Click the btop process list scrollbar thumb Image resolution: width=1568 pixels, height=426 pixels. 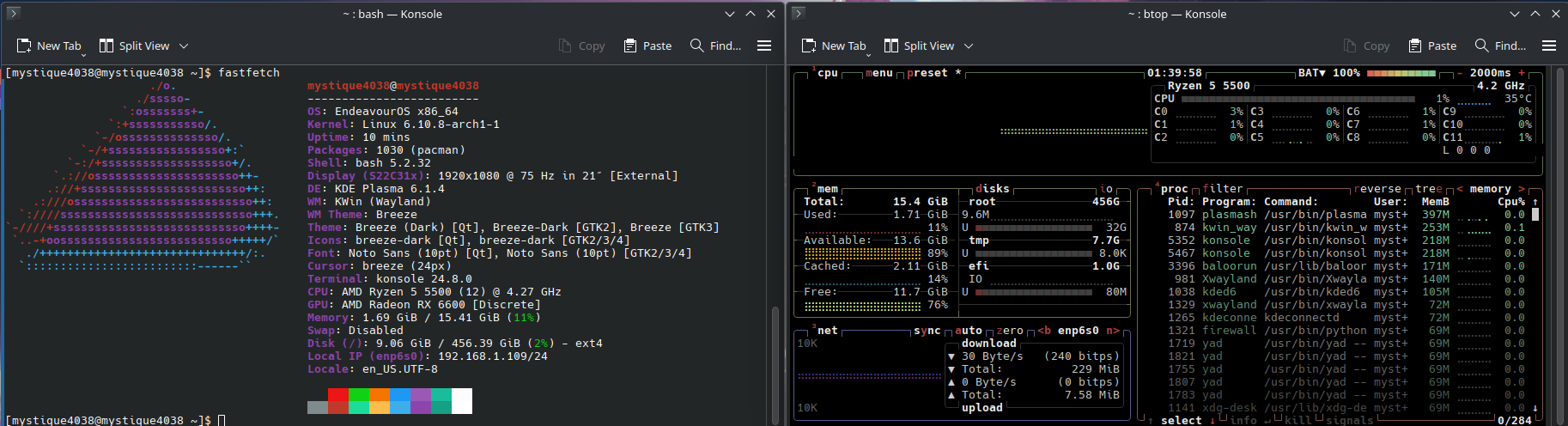1535,215
